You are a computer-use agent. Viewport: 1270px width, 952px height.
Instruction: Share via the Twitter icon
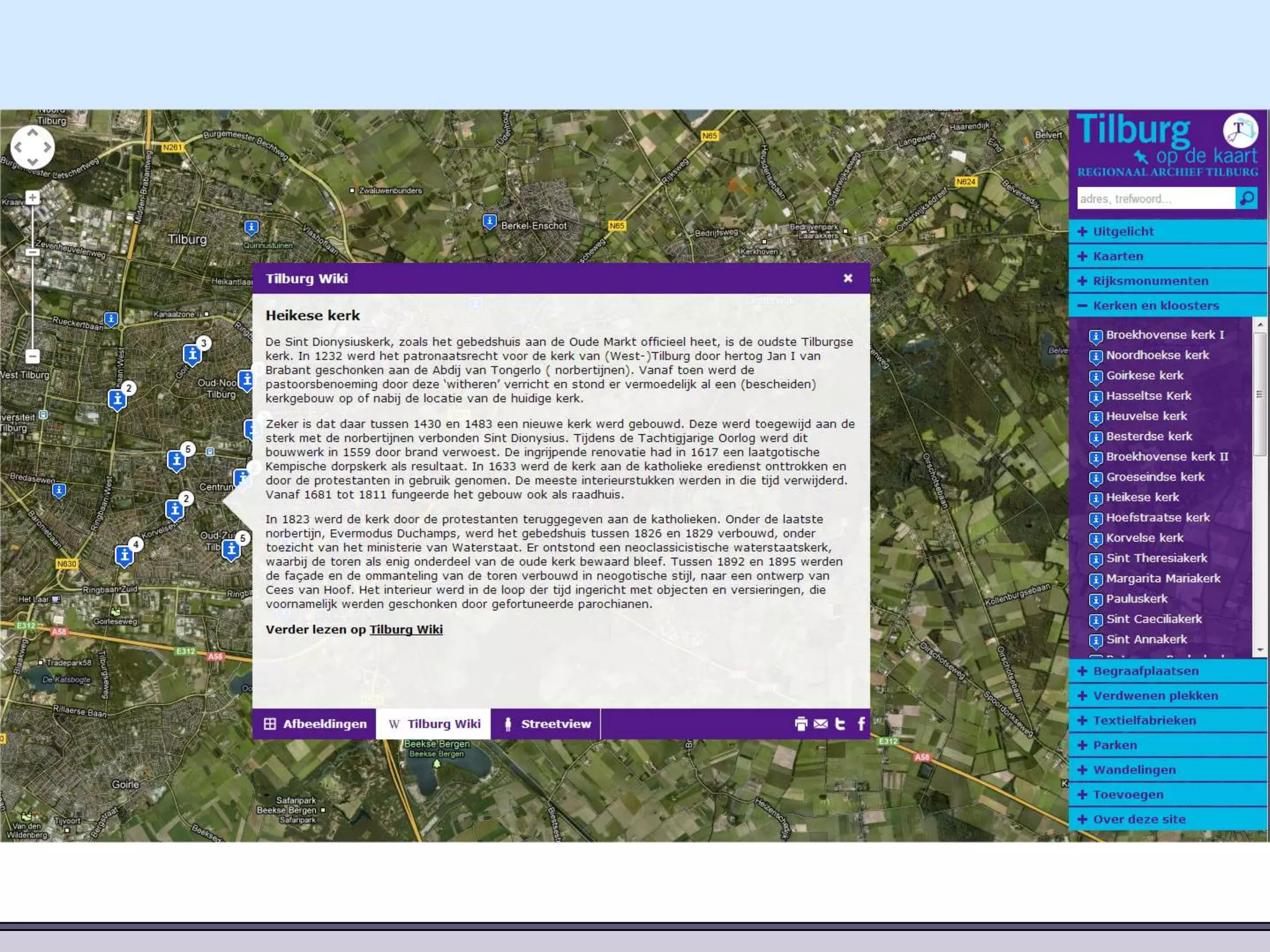[x=840, y=724]
